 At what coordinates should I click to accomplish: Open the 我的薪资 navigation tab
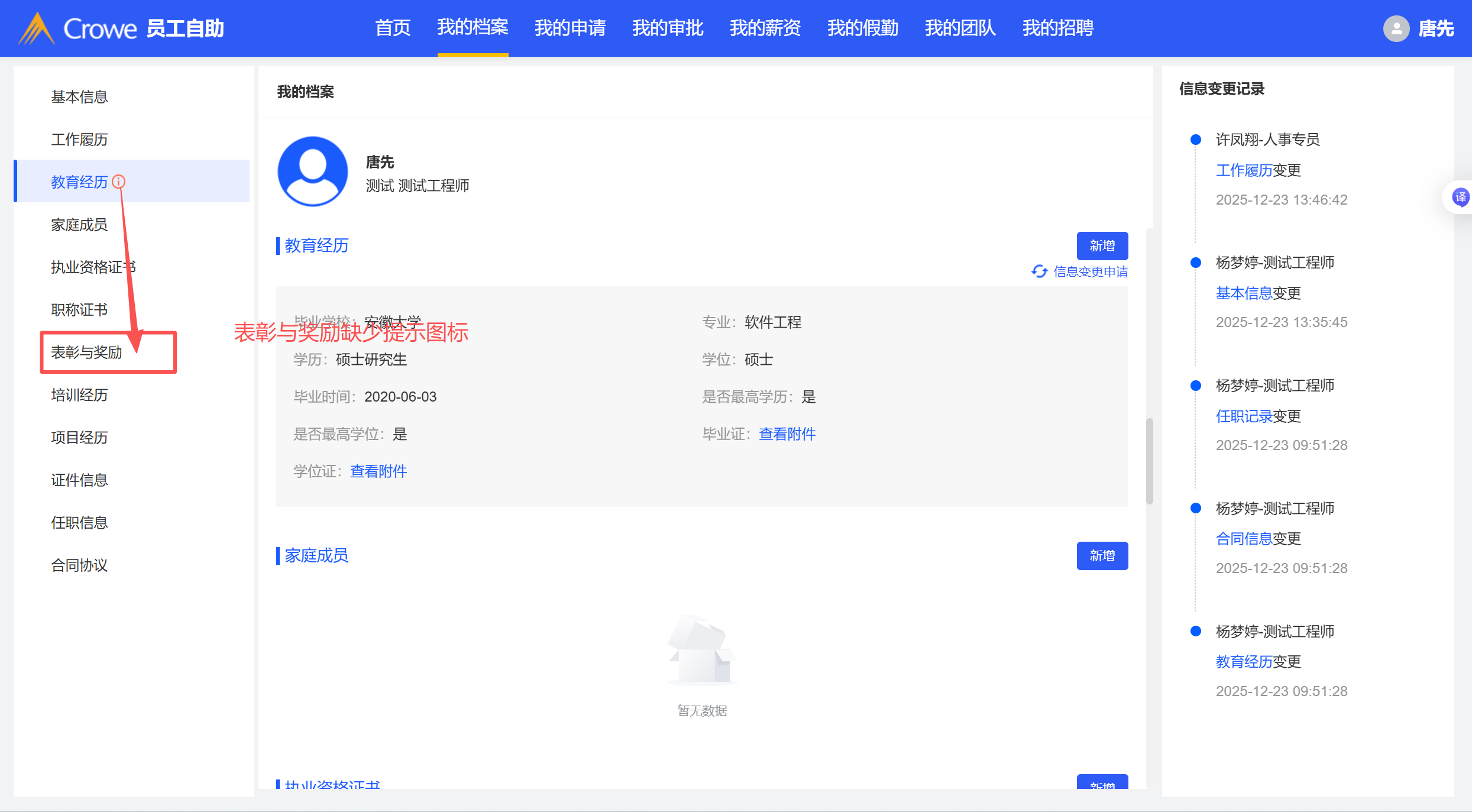pos(765,28)
